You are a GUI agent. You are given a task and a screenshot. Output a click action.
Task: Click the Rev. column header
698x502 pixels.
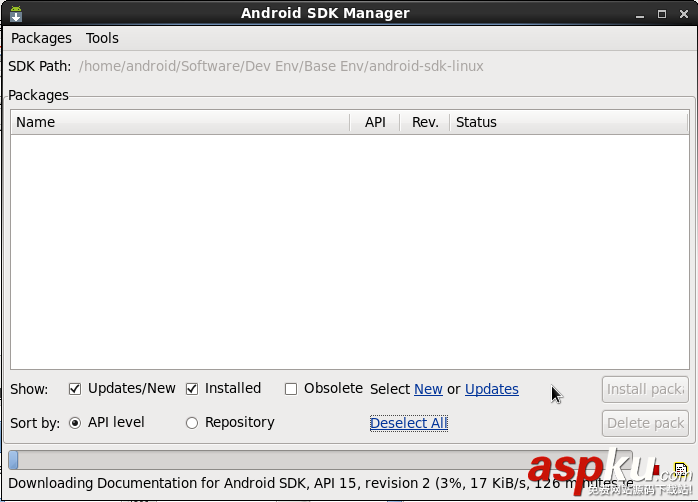click(x=425, y=122)
